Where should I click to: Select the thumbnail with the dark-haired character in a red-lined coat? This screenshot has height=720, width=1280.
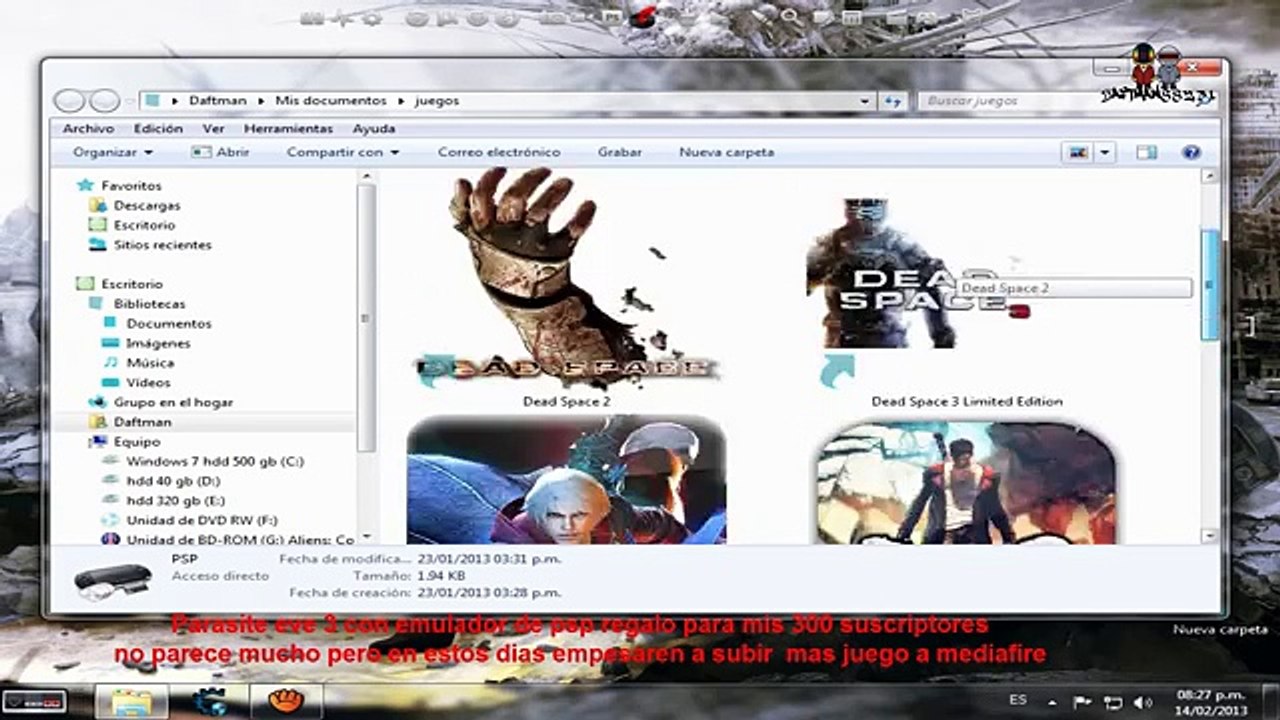(966, 482)
